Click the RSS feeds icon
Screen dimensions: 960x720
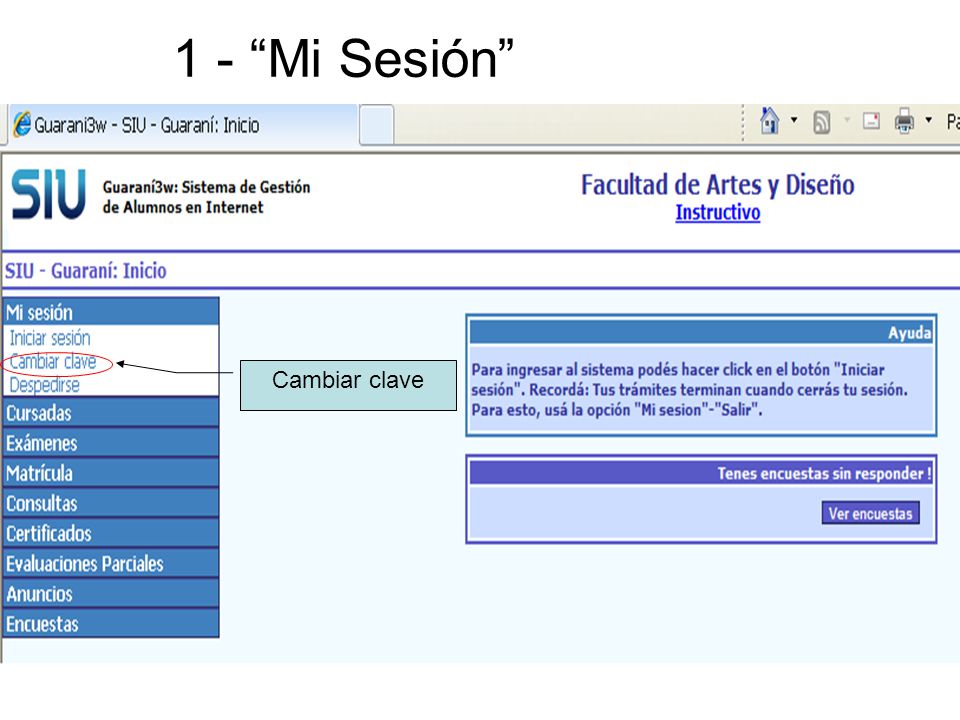click(x=822, y=122)
